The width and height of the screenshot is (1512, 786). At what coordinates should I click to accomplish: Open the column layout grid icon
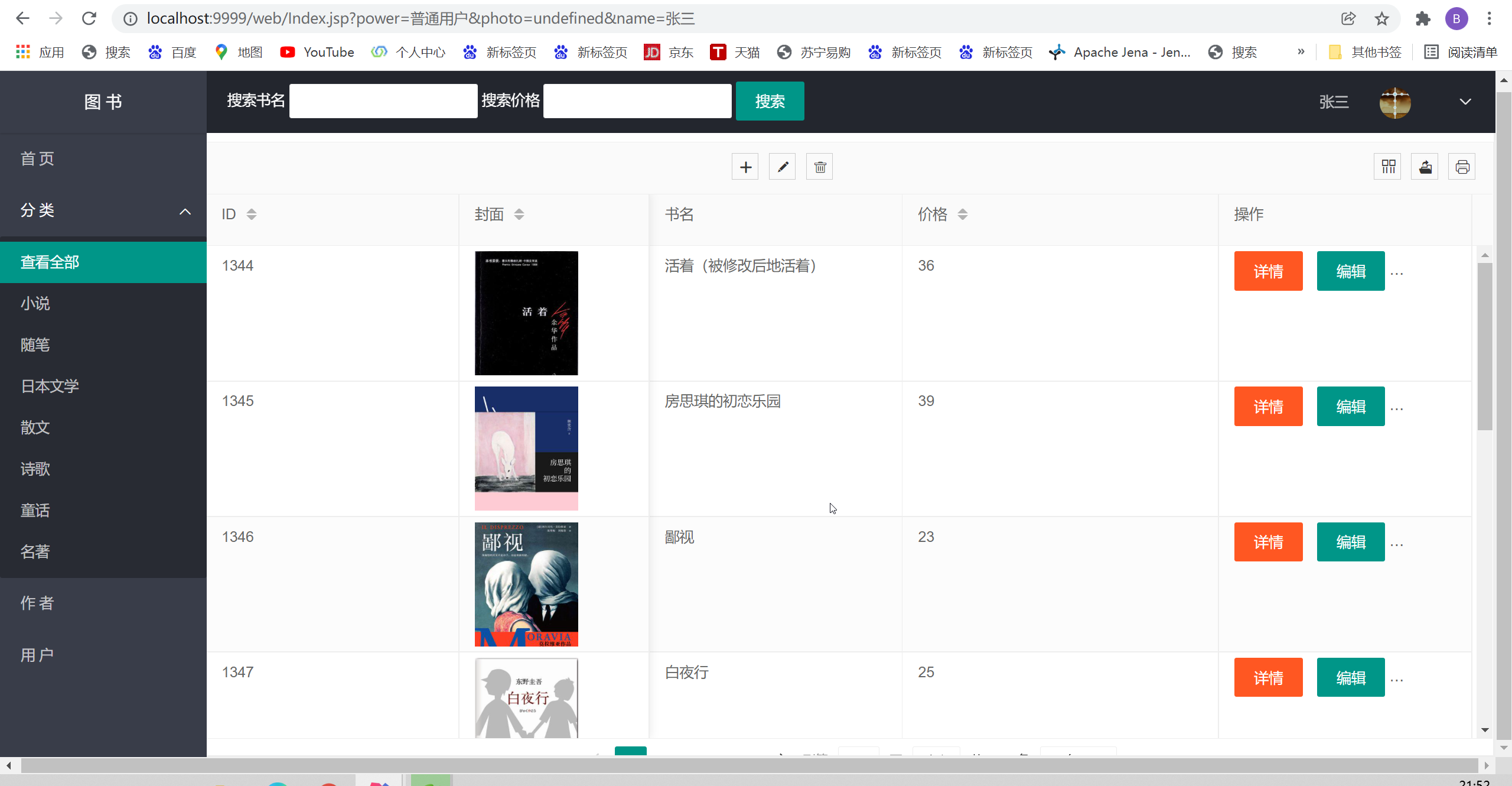(1387, 166)
